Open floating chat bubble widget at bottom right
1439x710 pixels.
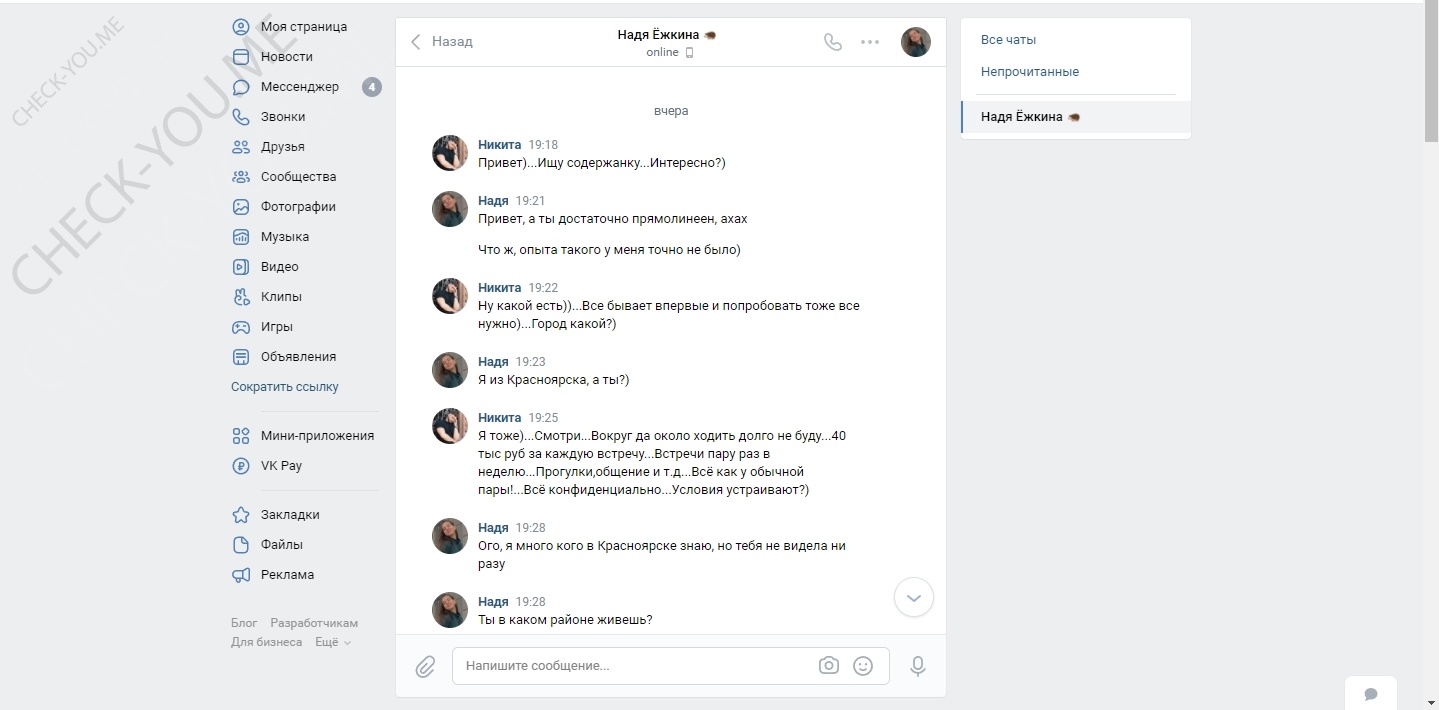(1371, 694)
